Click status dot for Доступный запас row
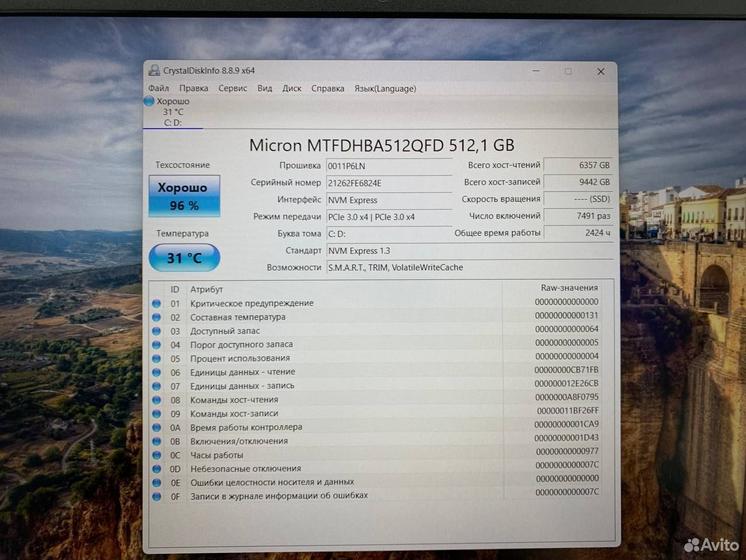The image size is (746, 560). [156, 331]
